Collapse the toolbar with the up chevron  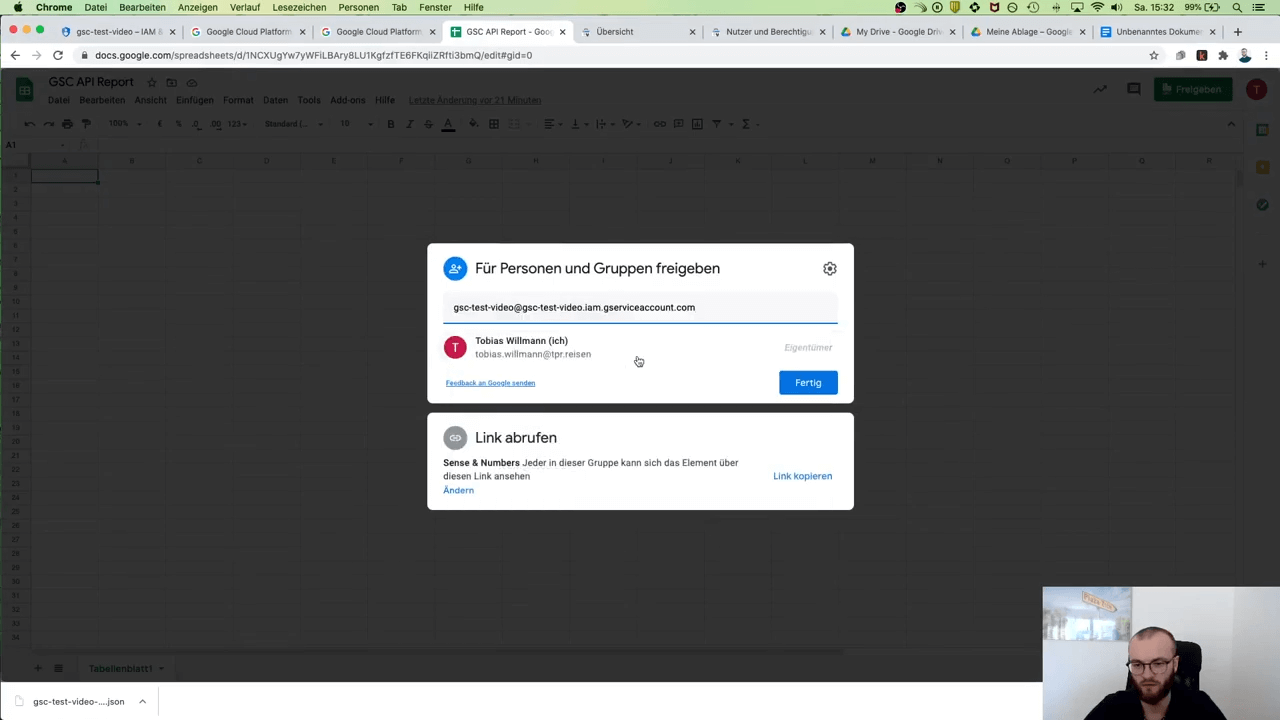(x=1231, y=124)
